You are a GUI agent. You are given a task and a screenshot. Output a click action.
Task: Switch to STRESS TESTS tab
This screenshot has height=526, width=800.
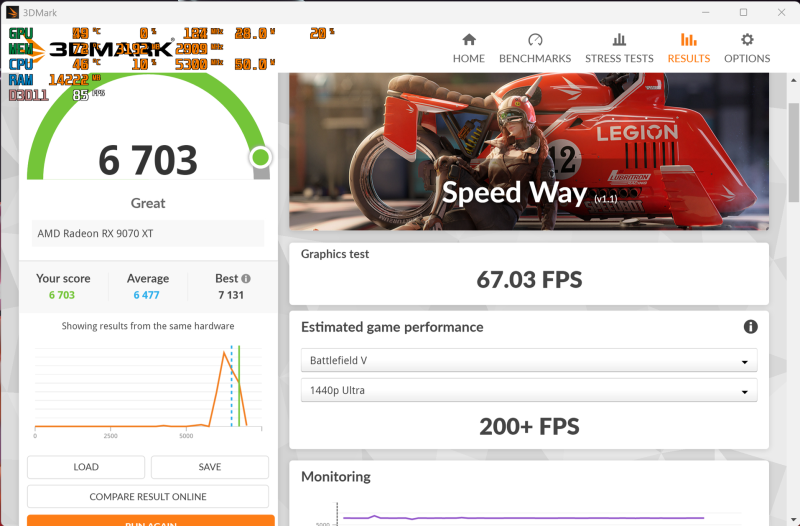pyautogui.click(x=619, y=48)
